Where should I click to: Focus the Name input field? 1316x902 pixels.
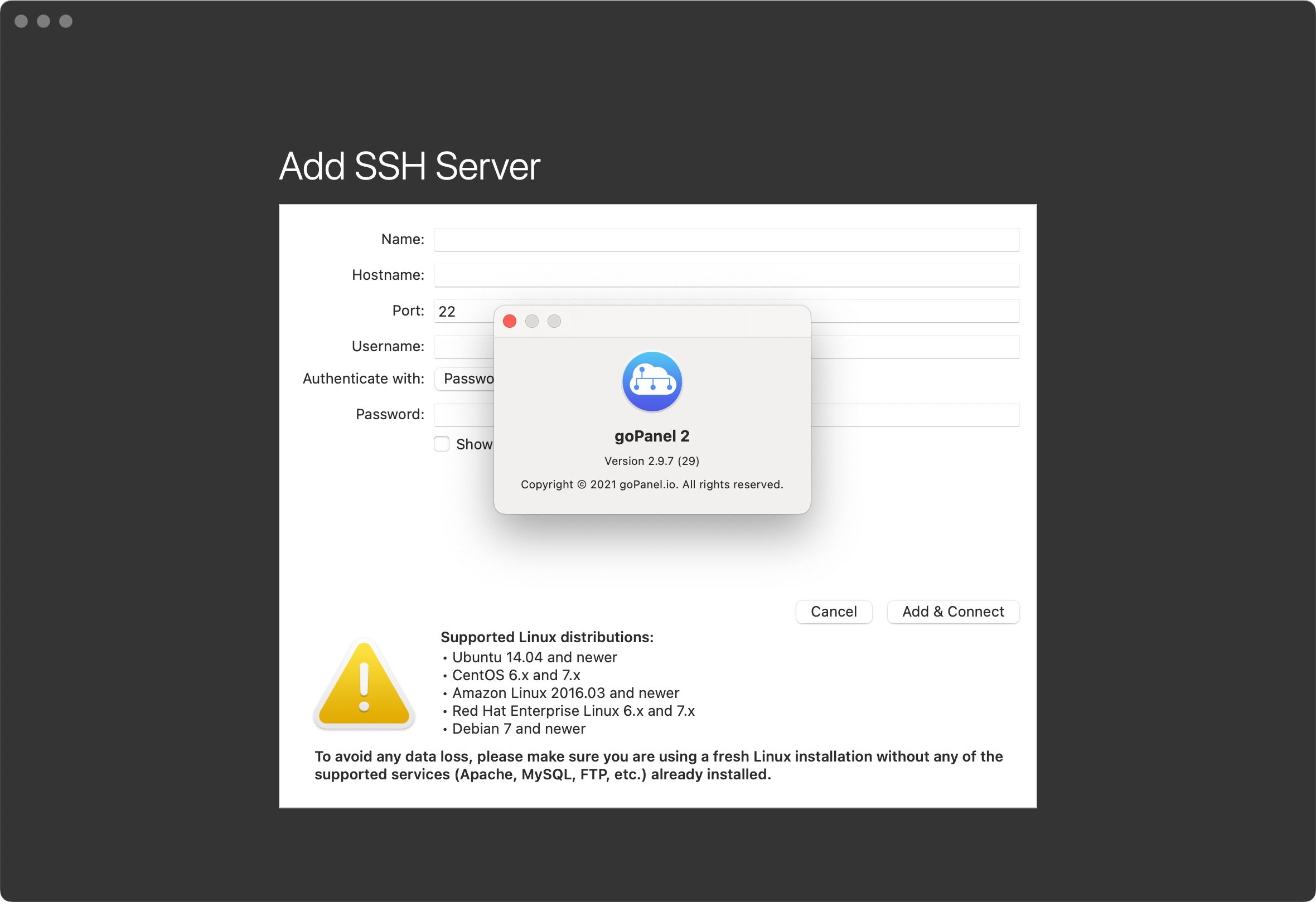[x=727, y=240]
